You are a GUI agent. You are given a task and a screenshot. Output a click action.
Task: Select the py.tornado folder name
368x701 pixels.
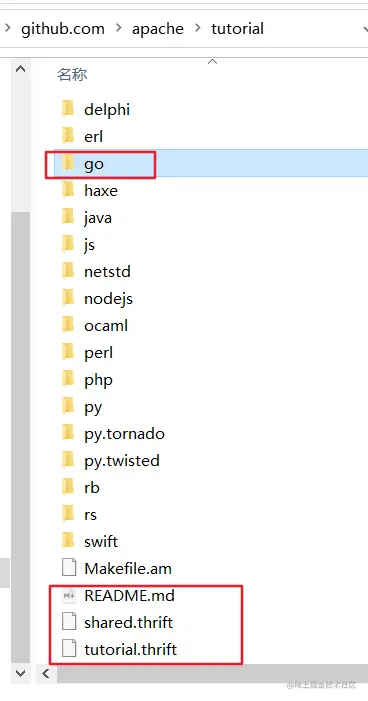[x=124, y=434]
